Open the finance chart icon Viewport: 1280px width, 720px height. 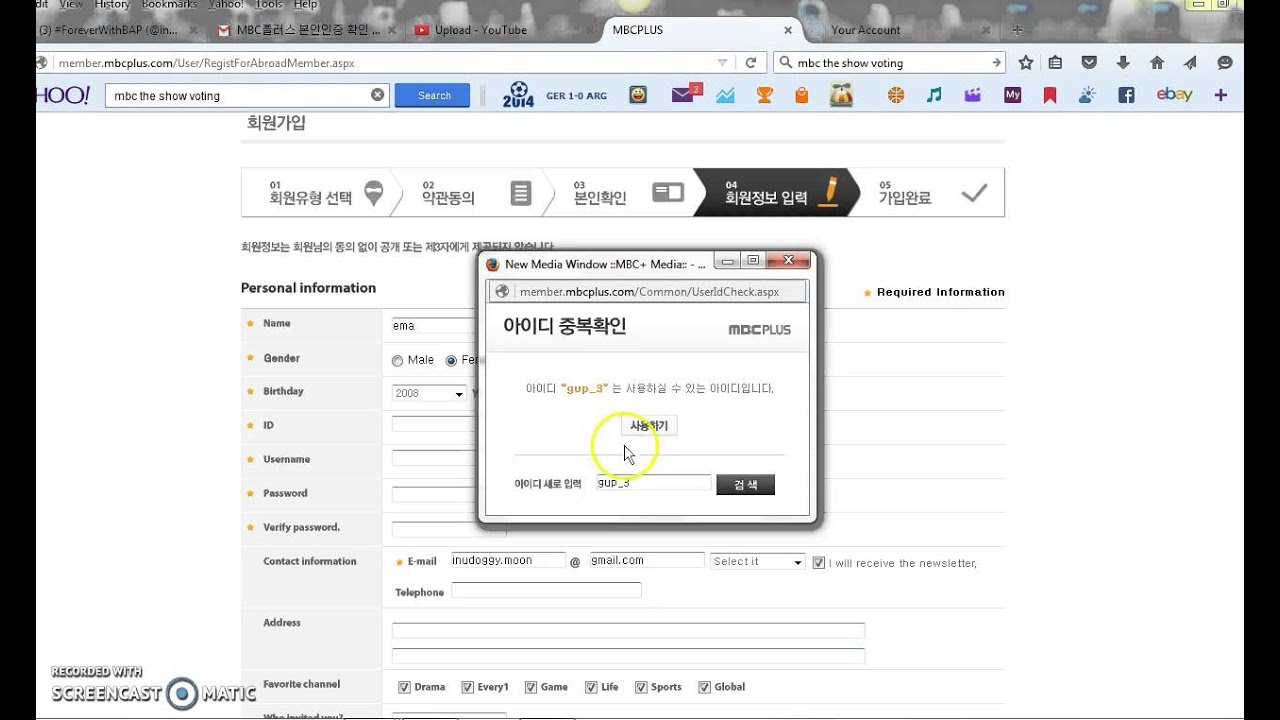(725, 95)
